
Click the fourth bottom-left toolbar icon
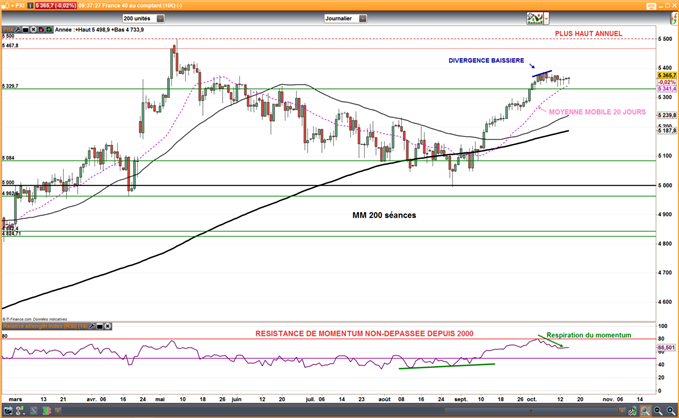47,410
